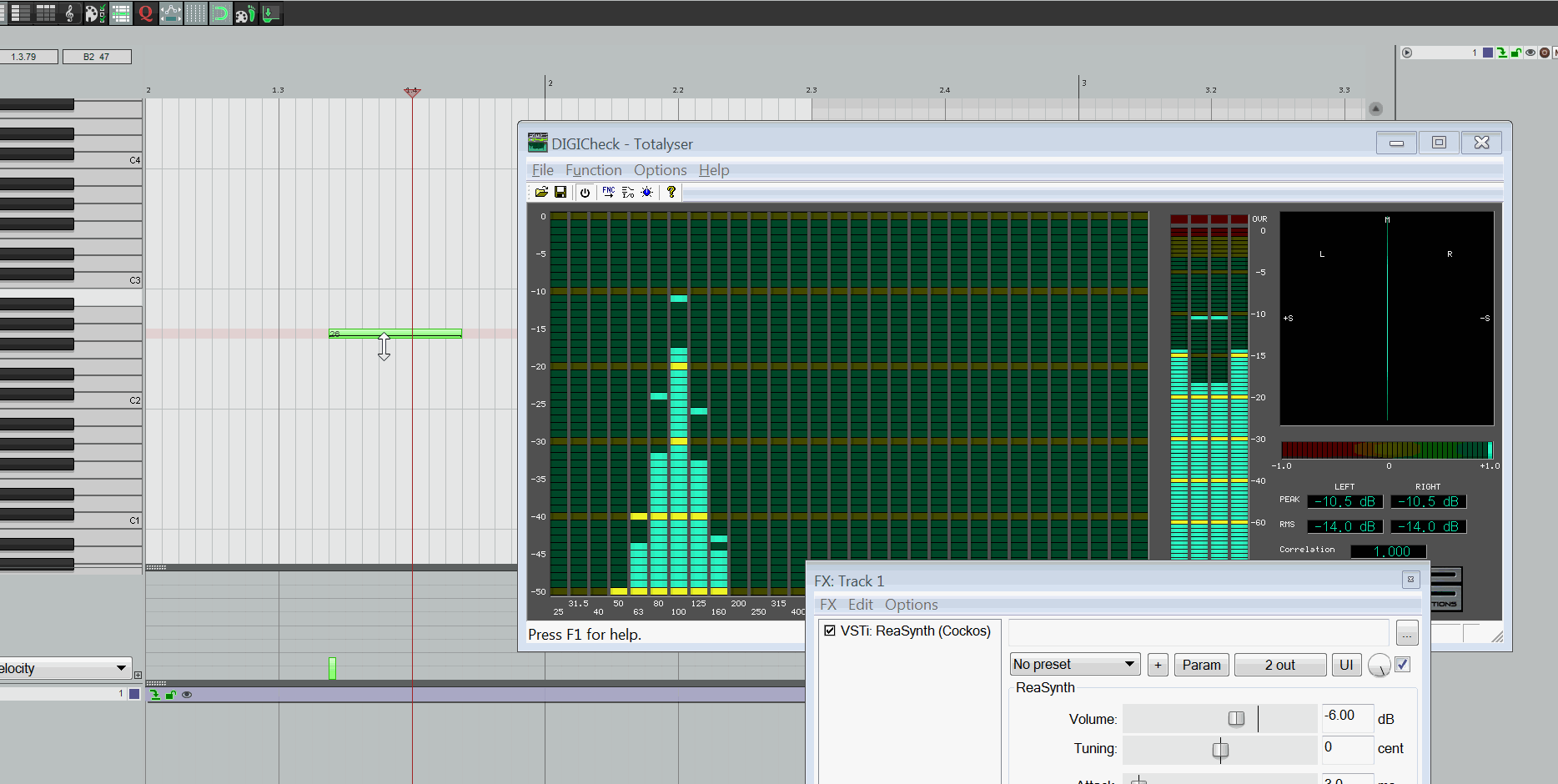Open the Function menu in DIGICheck
1558x784 pixels.
click(593, 170)
